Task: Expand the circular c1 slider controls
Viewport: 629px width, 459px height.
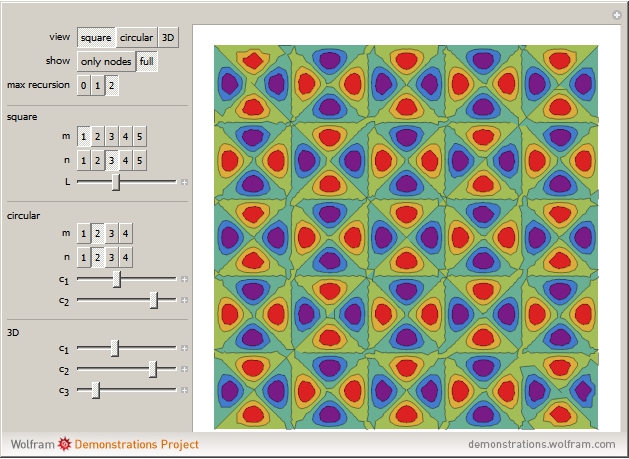Action: tap(185, 279)
